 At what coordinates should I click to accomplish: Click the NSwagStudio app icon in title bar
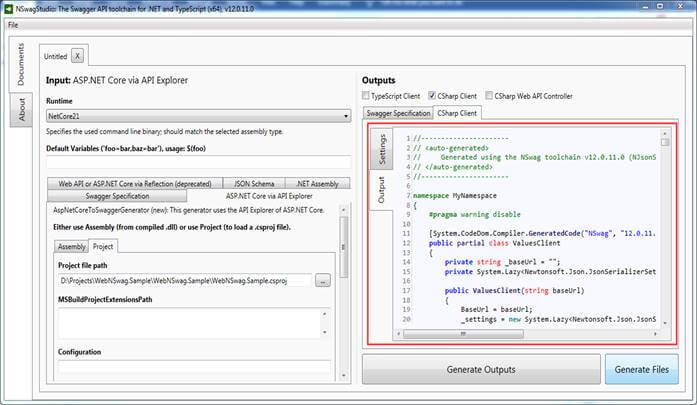click(x=8, y=8)
